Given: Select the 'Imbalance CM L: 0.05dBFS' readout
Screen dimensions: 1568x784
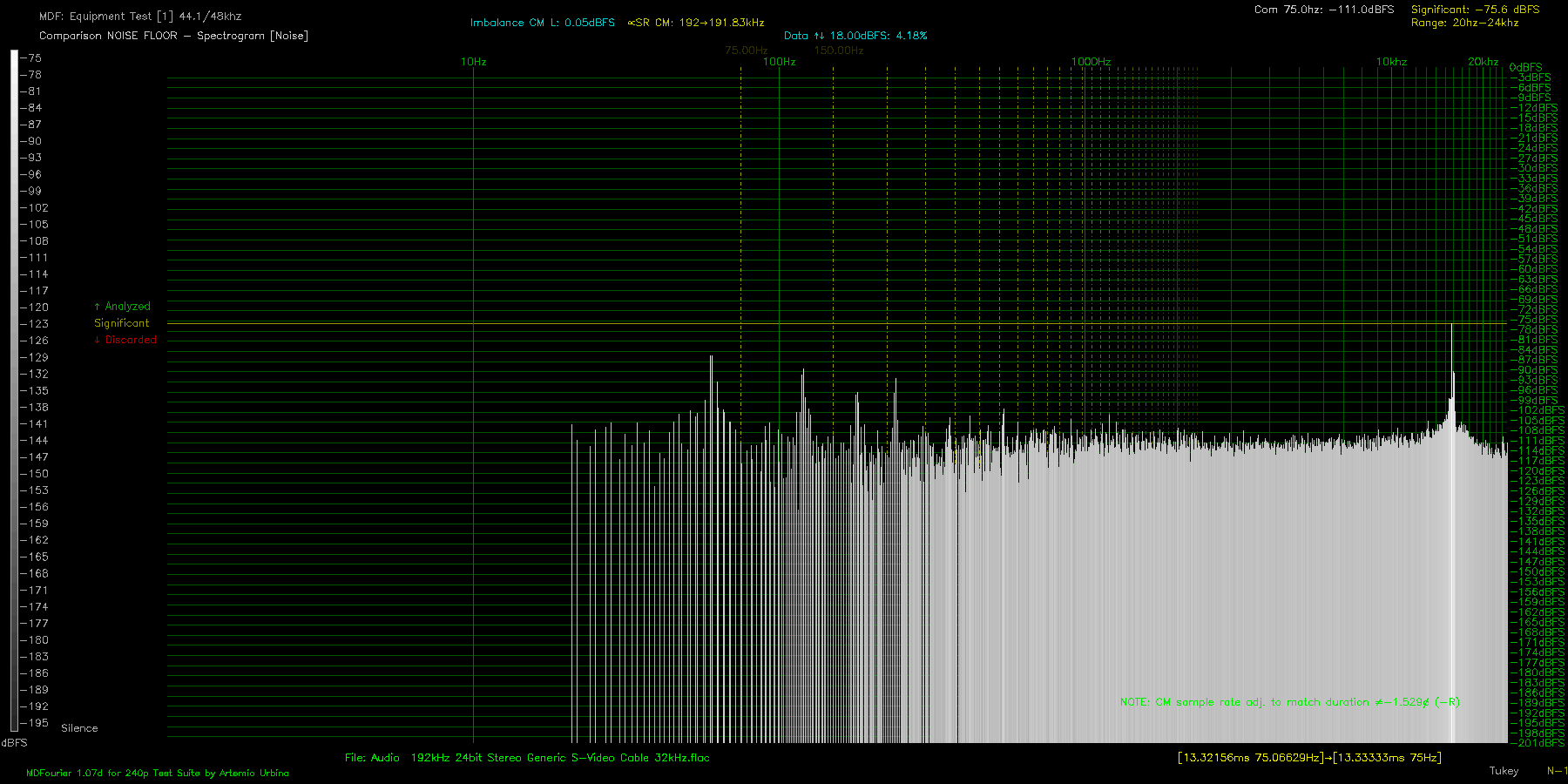Looking at the screenshot, I should (543, 23).
